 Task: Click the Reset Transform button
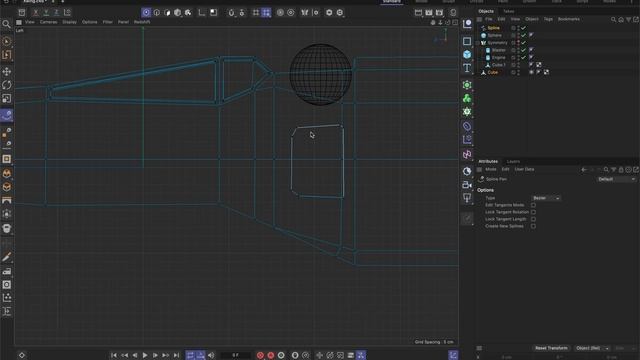tap(551, 348)
